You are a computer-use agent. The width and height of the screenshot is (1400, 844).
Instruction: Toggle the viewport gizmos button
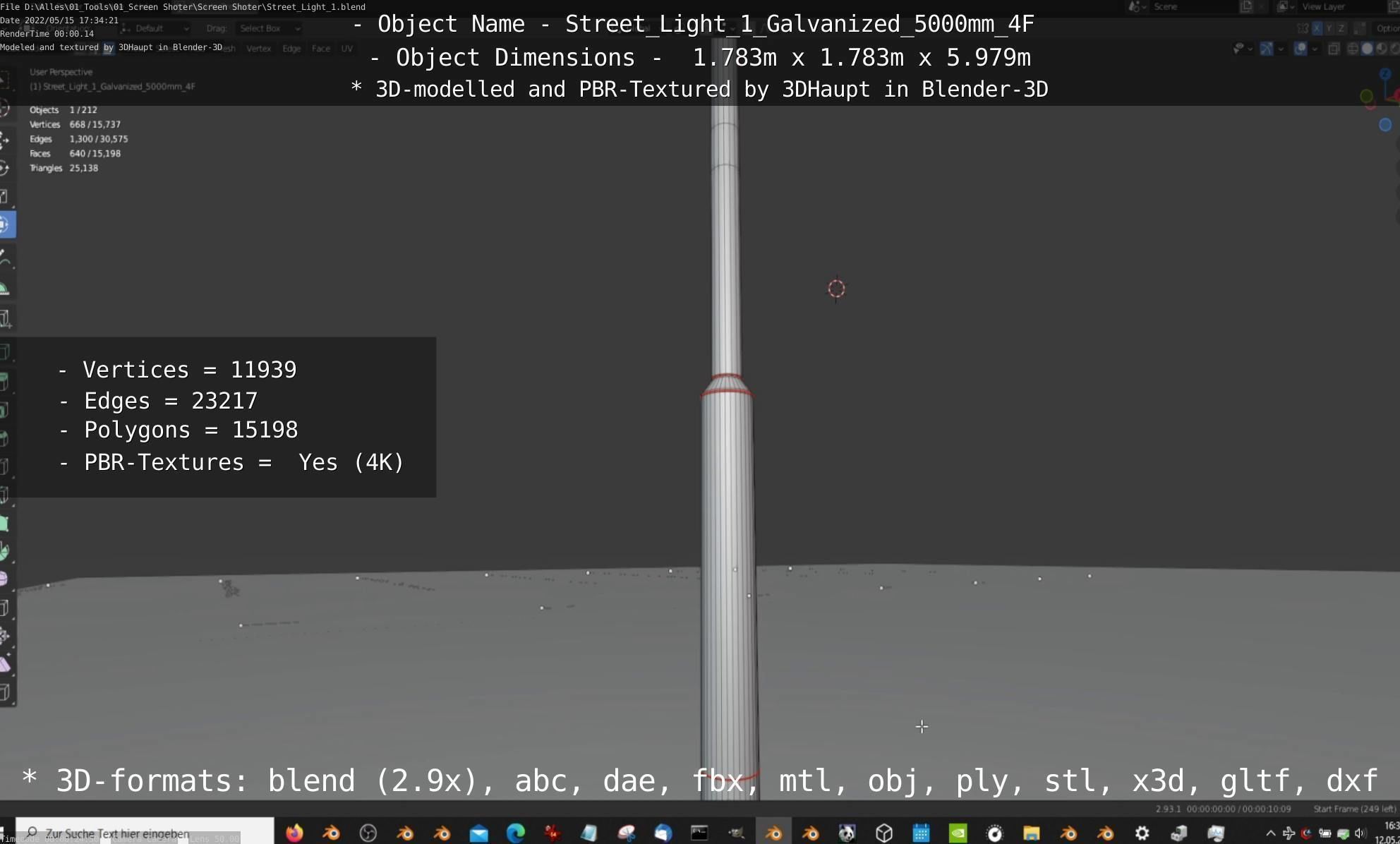click(x=1267, y=49)
